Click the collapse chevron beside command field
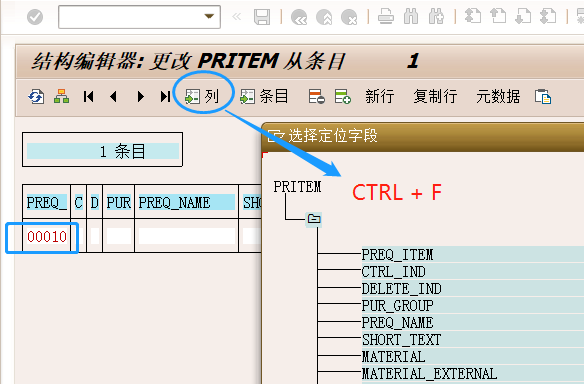Screen dimensions: 584x384 pyautogui.click(x=237, y=17)
